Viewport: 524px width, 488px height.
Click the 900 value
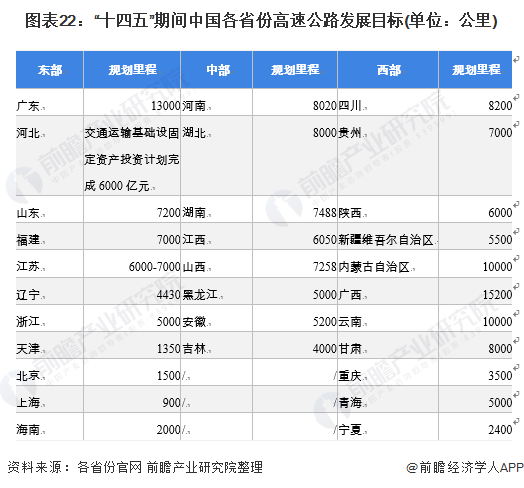(171, 403)
